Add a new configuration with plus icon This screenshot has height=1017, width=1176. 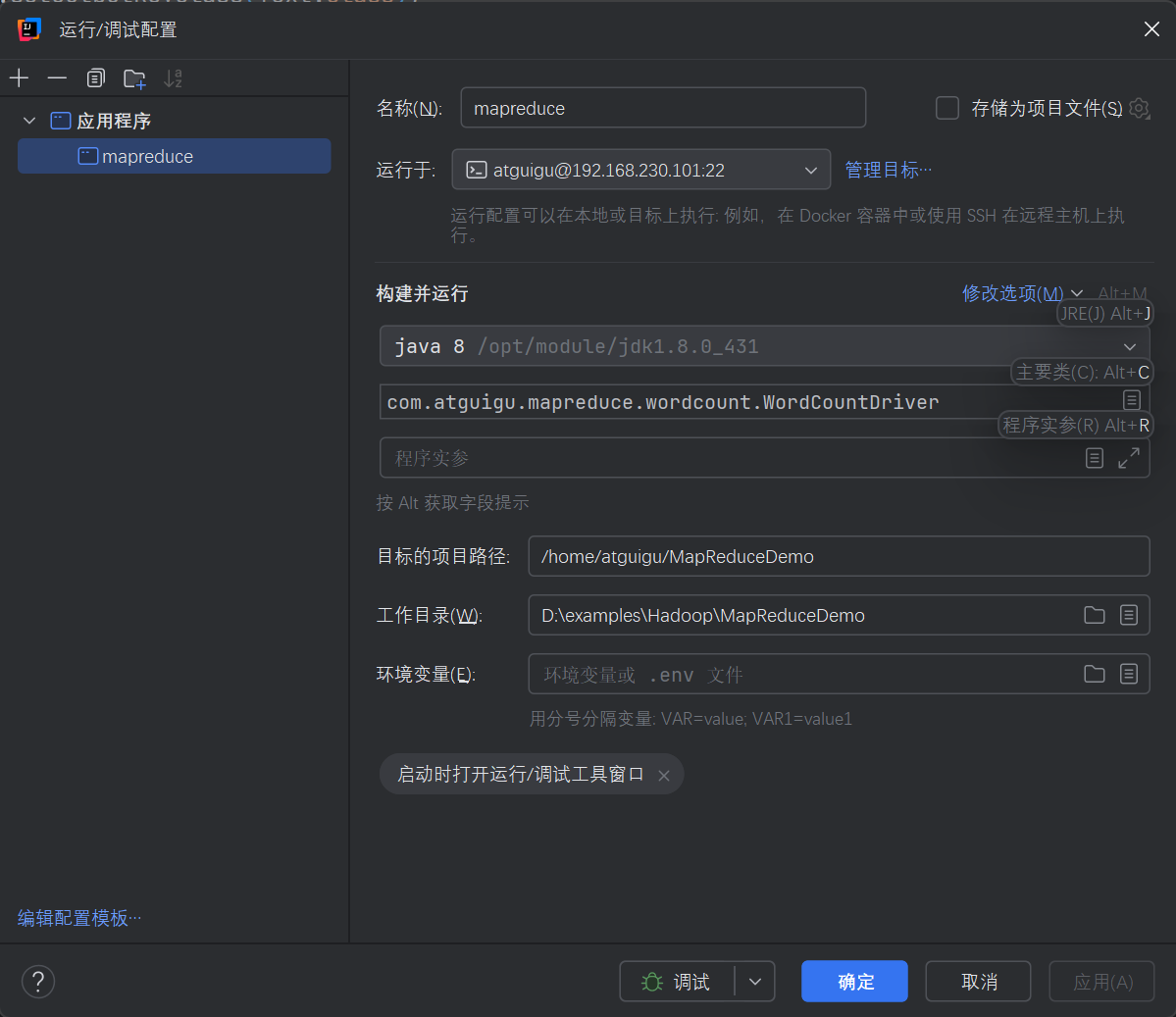click(x=20, y=78)
